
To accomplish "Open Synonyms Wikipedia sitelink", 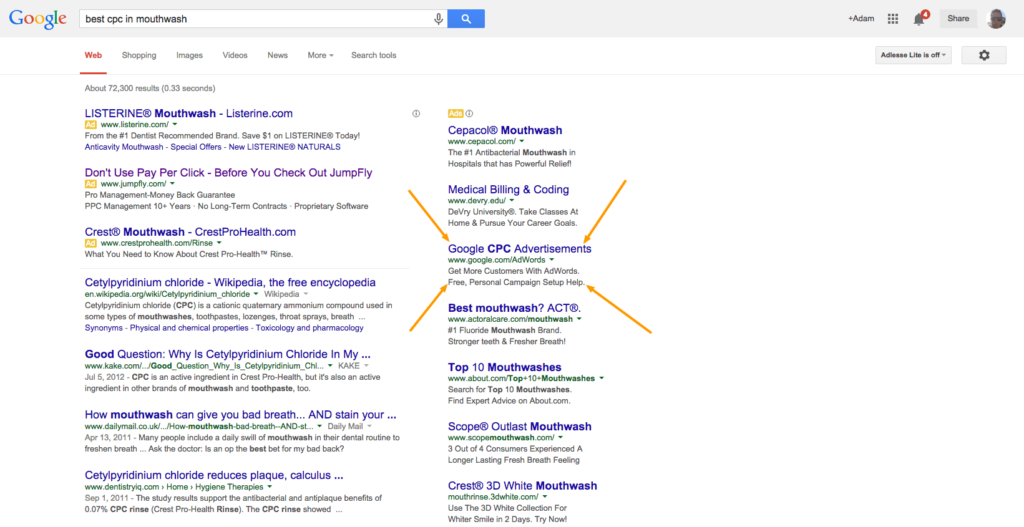I will [x=103, y=328].
